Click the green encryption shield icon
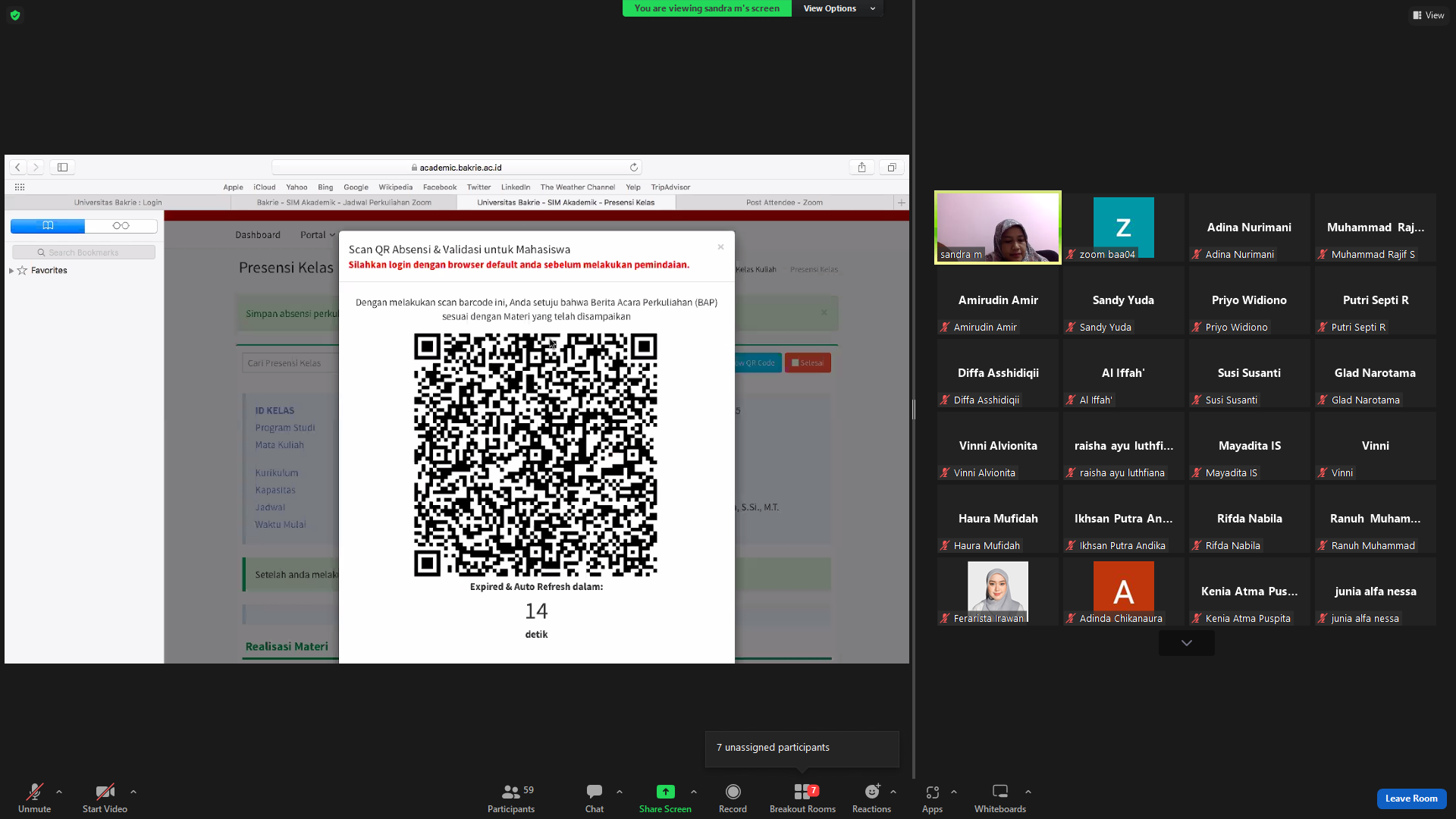The width and height of the screenshot is (1456, 819). click(15, 15)
